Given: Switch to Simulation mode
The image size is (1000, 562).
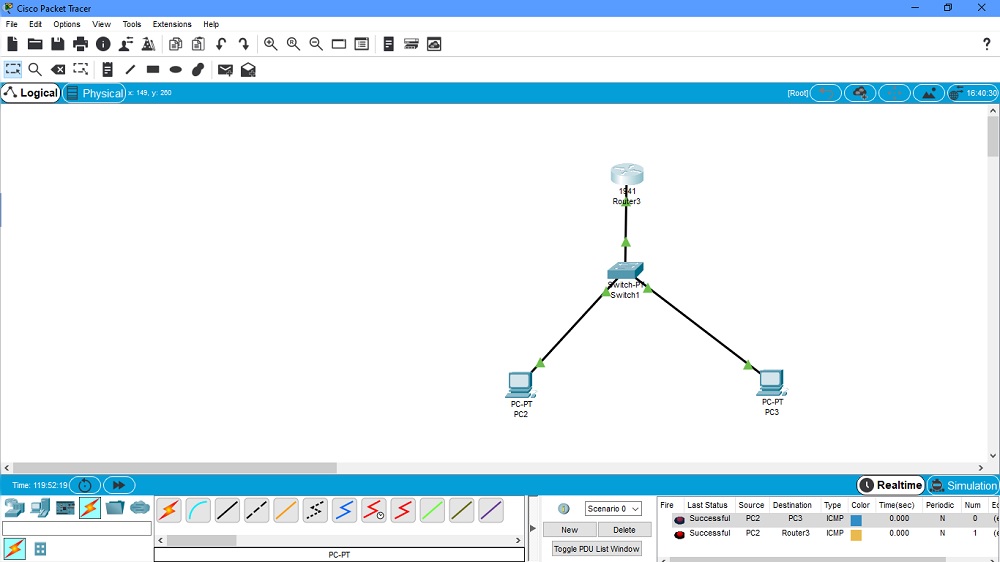Looking at the screenshot, I should coord(963,485).
